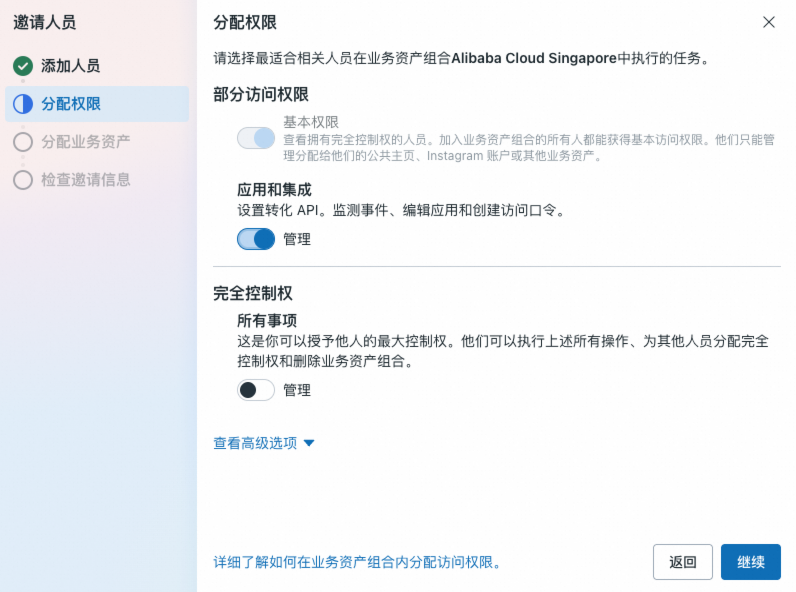Screen dimensions: 796x592
Task: Open the 检查邀请信息 step
Action: click(x=85, y=180)
